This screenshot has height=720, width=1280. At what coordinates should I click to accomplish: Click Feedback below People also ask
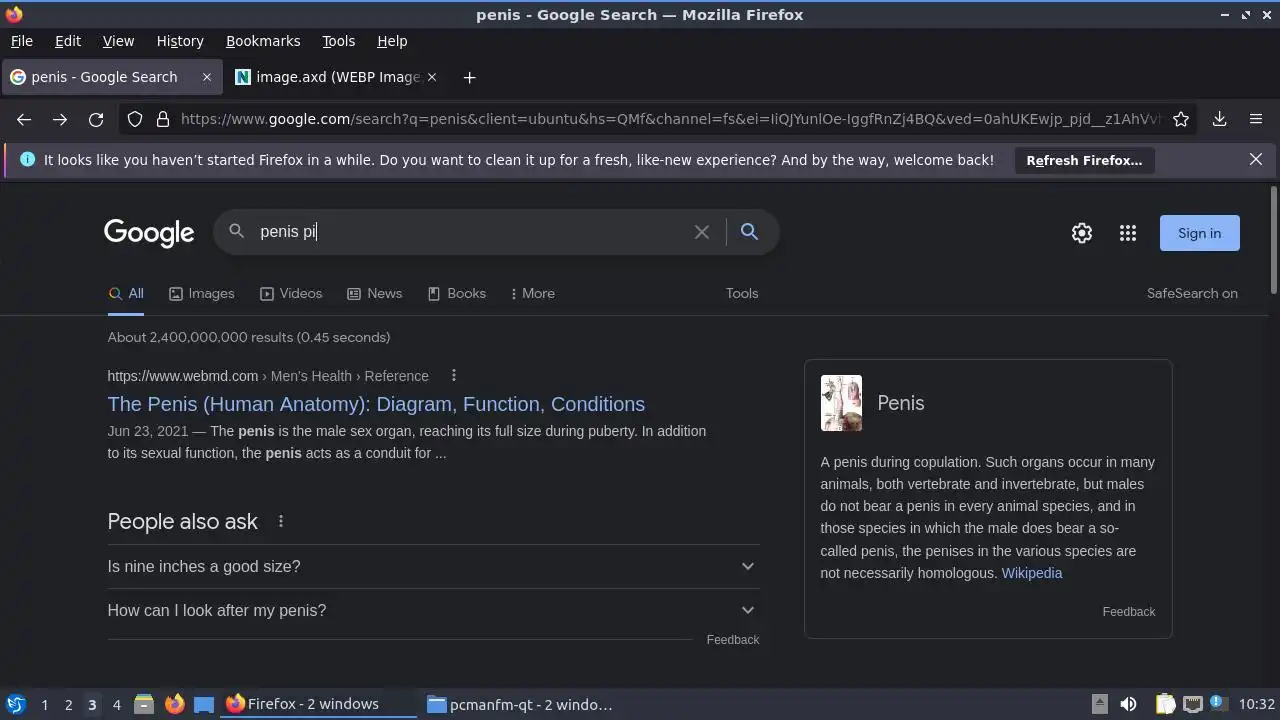point(733,639)
